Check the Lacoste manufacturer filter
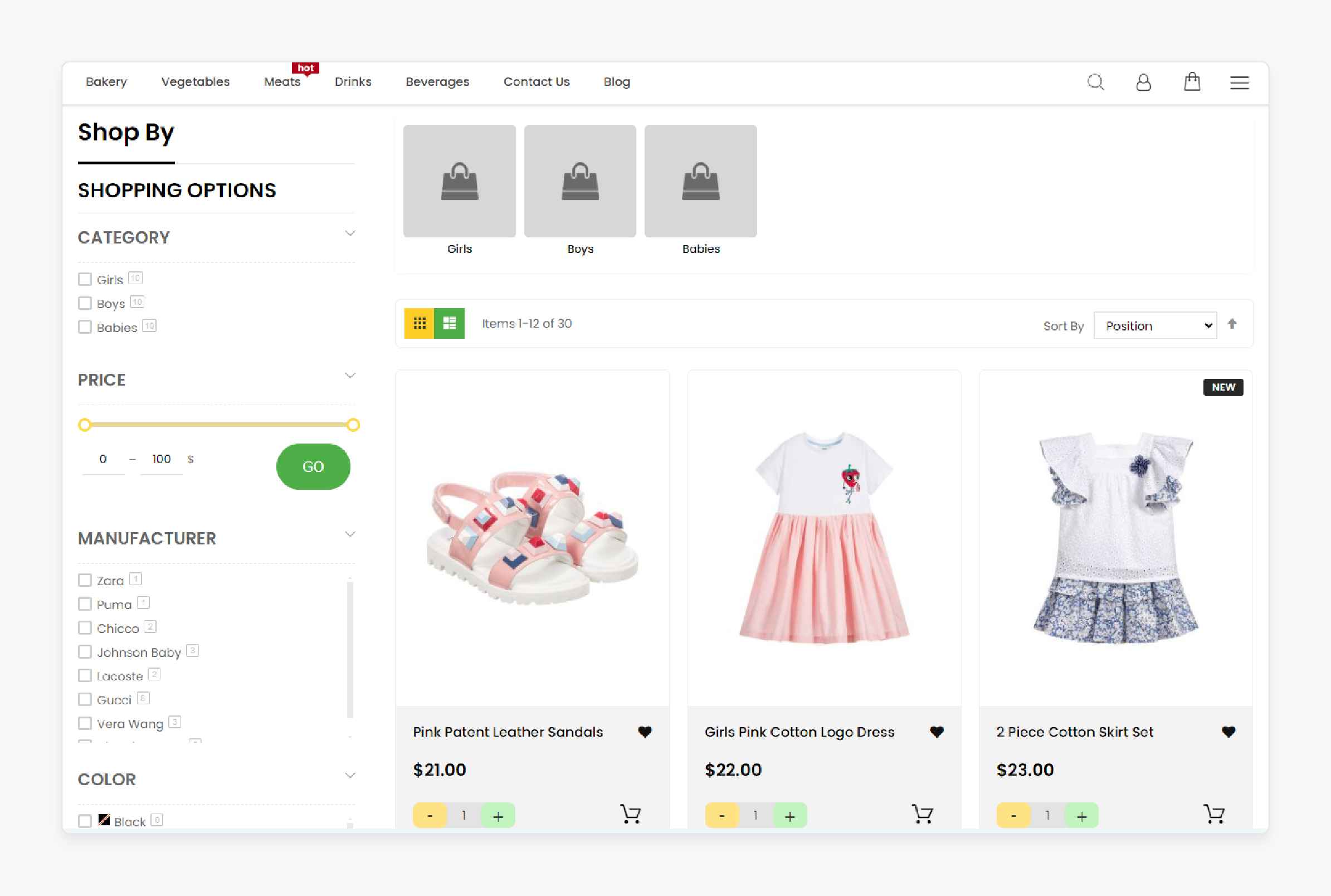1331x896 pixels. point(85,676)
